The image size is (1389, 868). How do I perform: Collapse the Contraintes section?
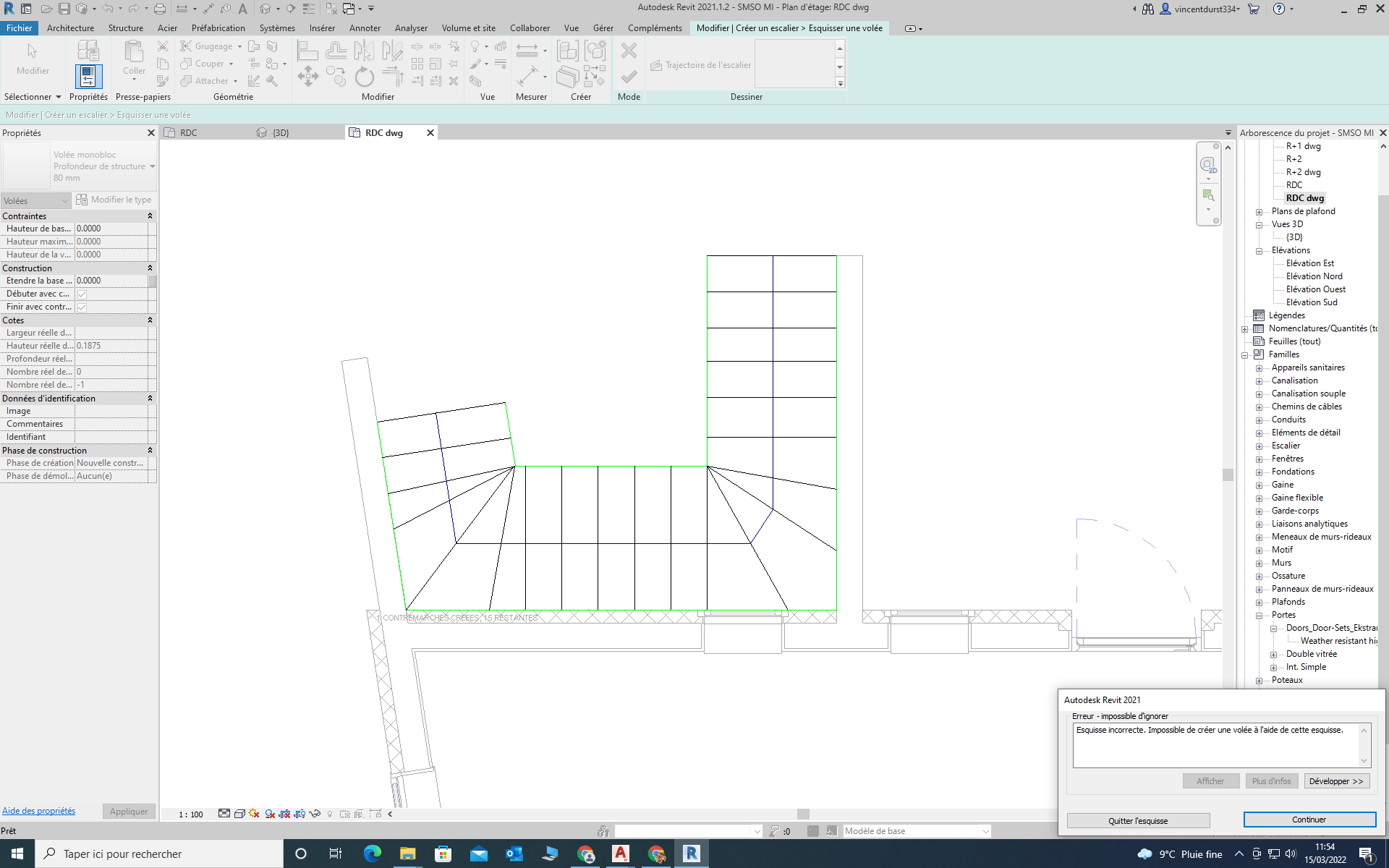tap(150, 216)
